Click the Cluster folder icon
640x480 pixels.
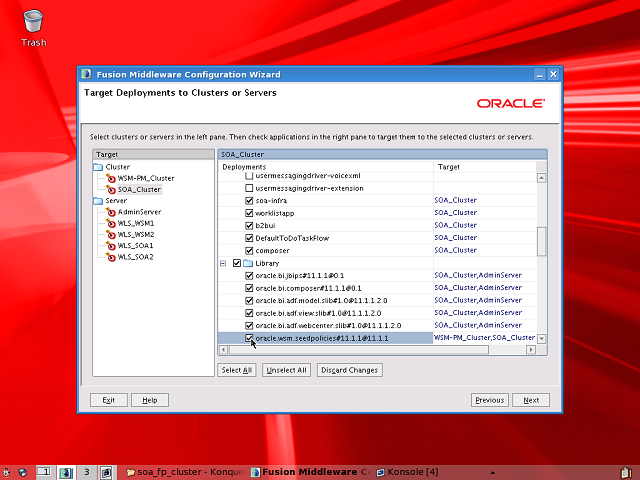click(98, 167)
